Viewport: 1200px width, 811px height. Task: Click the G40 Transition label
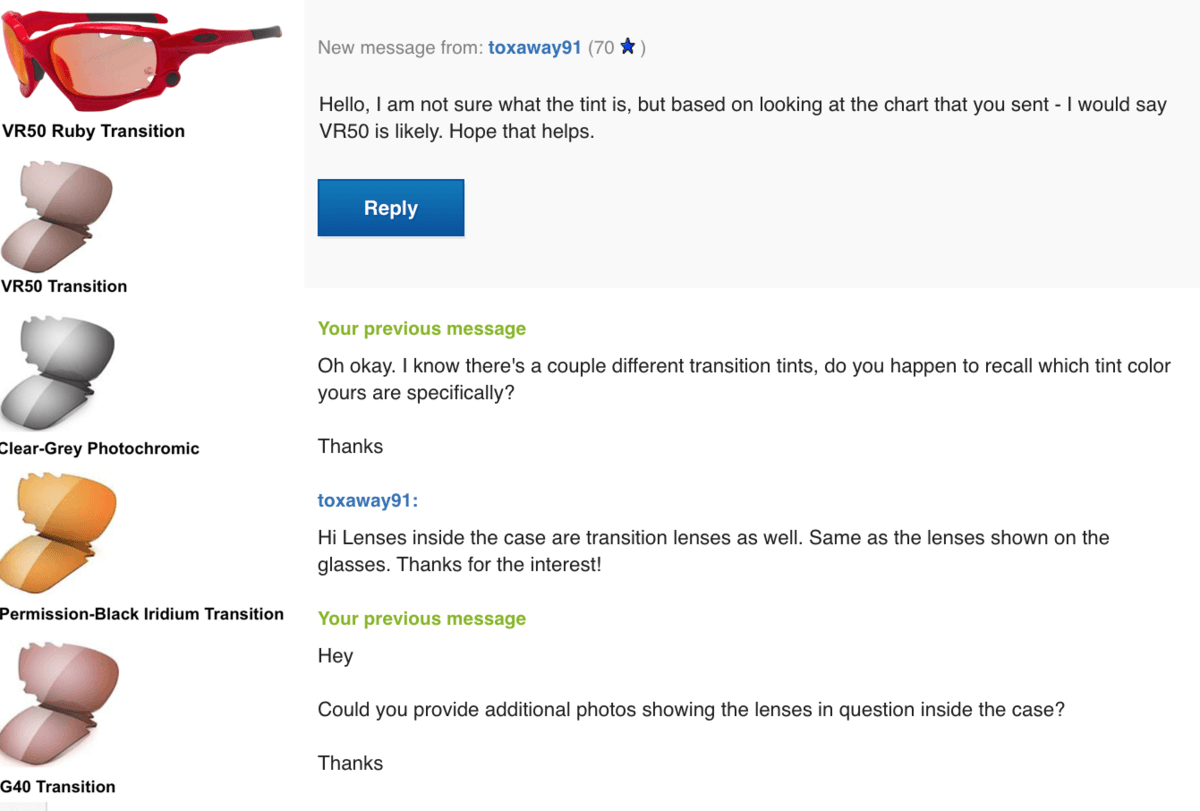pos(58,786)
